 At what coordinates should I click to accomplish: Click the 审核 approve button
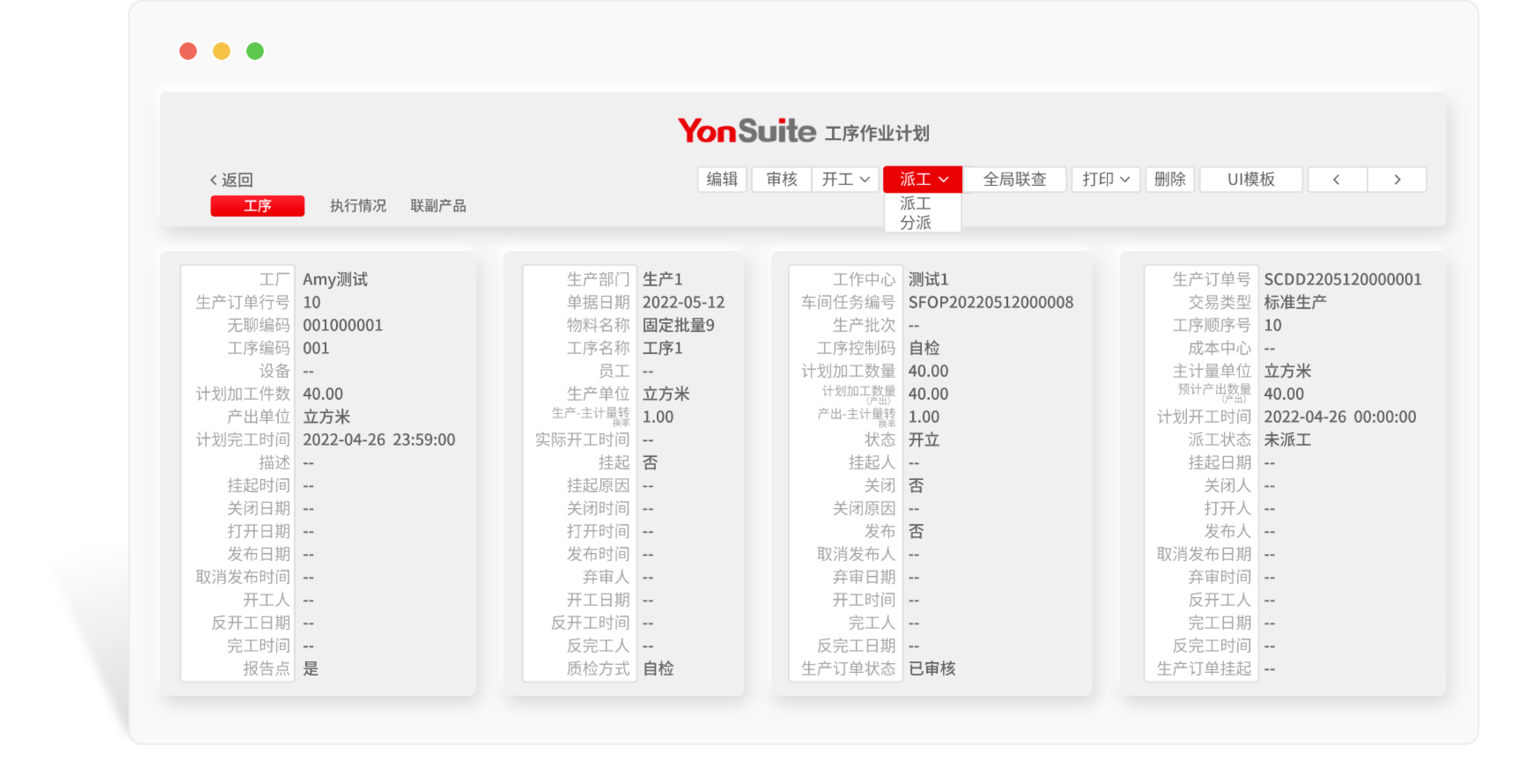[781, 179]
